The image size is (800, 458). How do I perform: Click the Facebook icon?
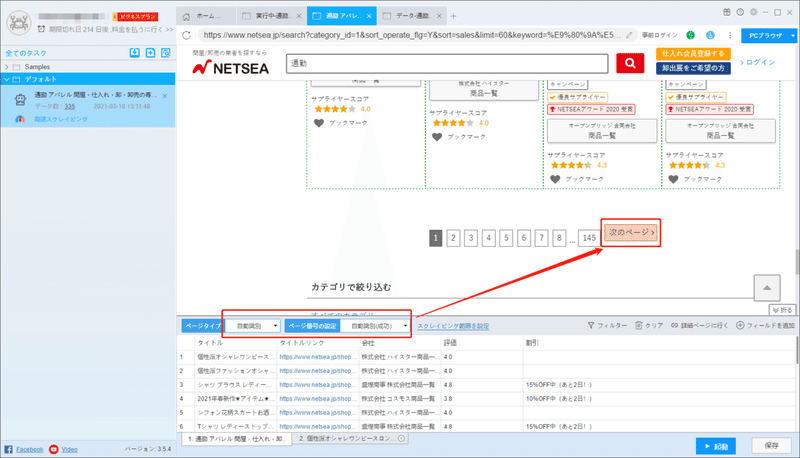[x=8, y=449]
